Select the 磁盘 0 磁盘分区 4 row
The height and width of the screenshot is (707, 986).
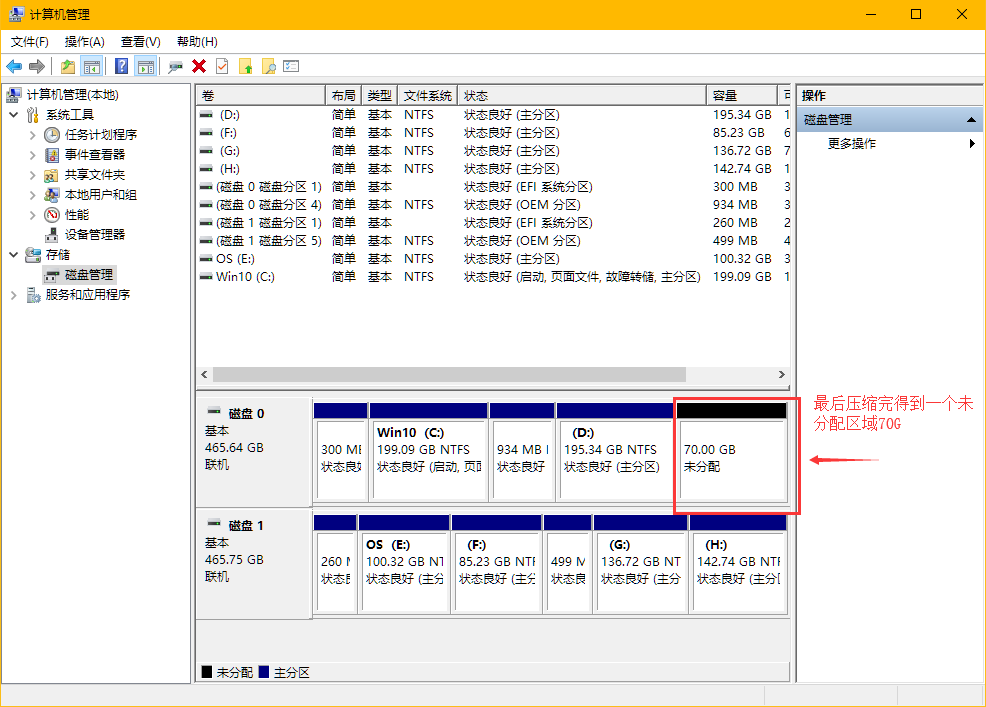tap(493, 205)
